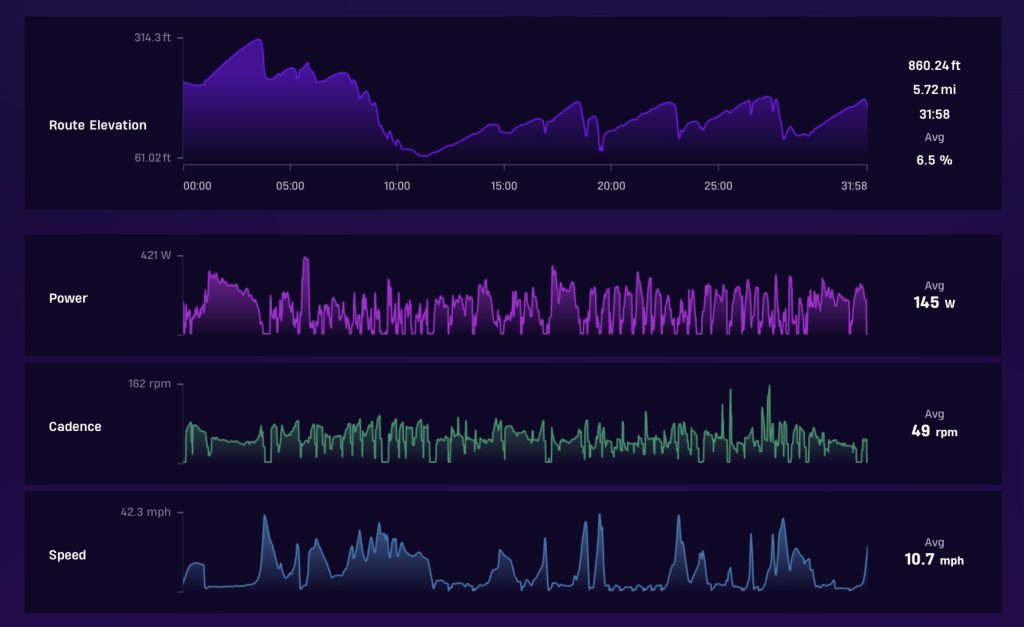Select the 860.24 ft total elevation stat
Viewport: 1024px width, 627px height.
934,66
